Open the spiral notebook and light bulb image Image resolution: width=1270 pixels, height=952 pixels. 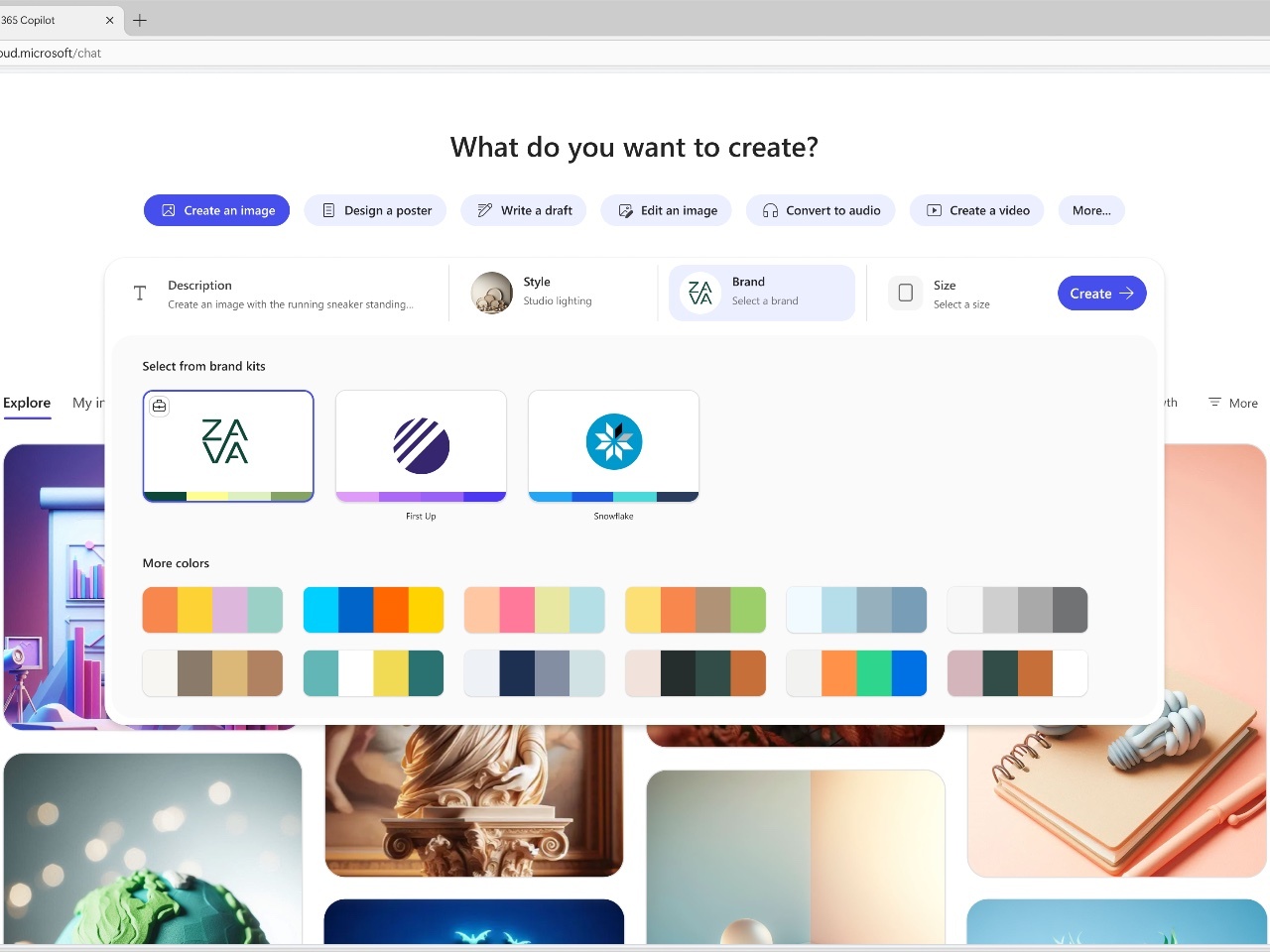click(1117, 799)
